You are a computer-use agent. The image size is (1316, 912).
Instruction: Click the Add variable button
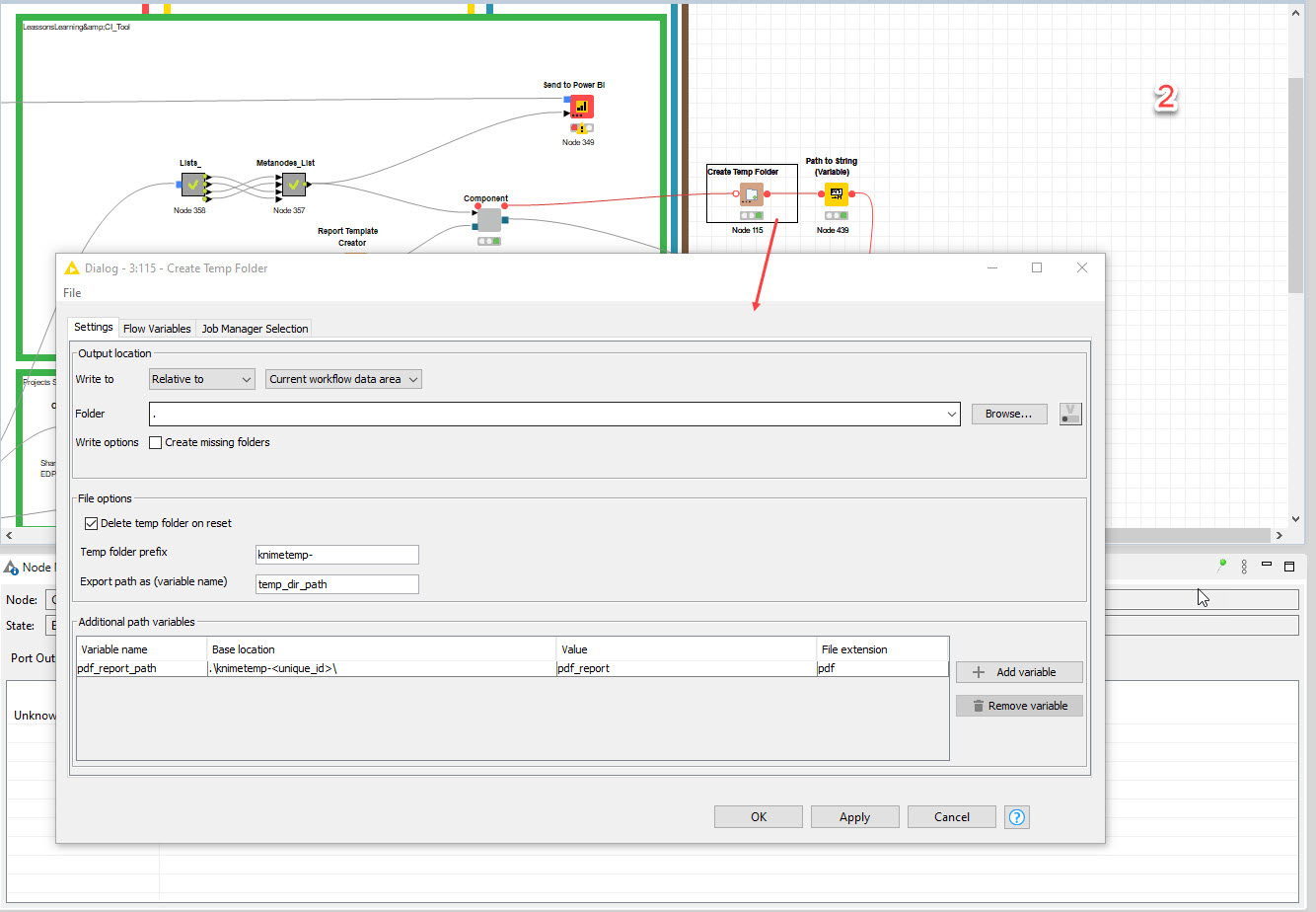coord(1019,672)
